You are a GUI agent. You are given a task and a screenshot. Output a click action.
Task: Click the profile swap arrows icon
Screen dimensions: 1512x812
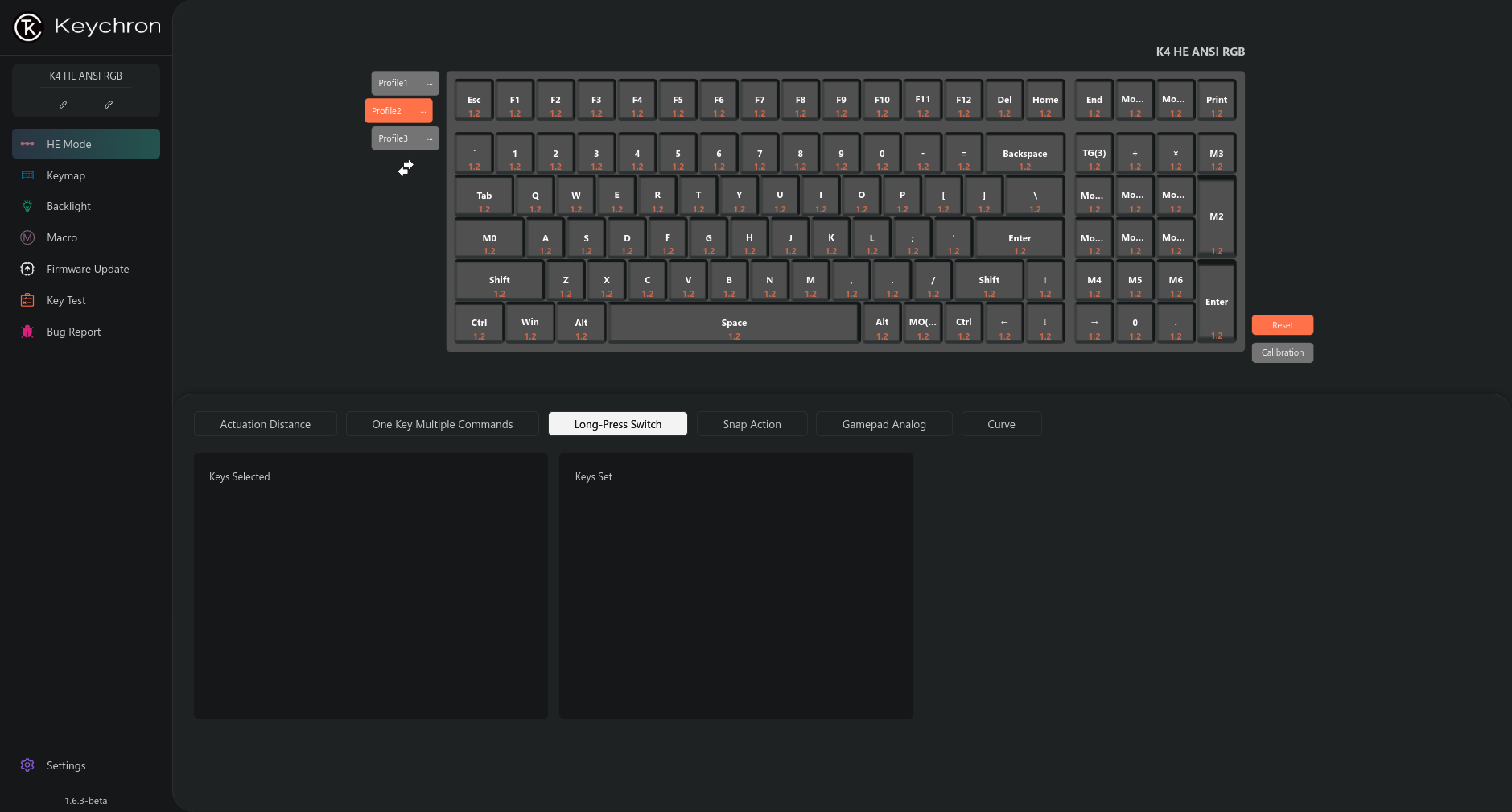(x=406, y=167)
